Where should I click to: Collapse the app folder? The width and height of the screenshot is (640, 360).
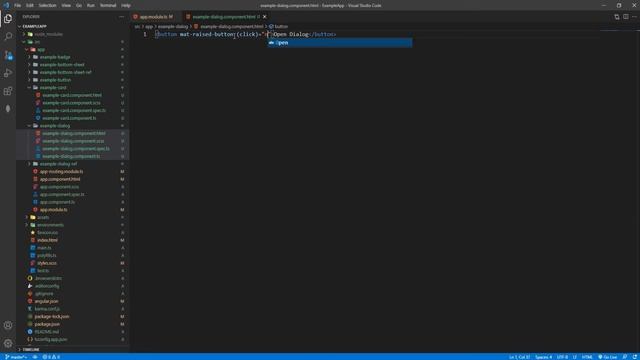point(41,49)
